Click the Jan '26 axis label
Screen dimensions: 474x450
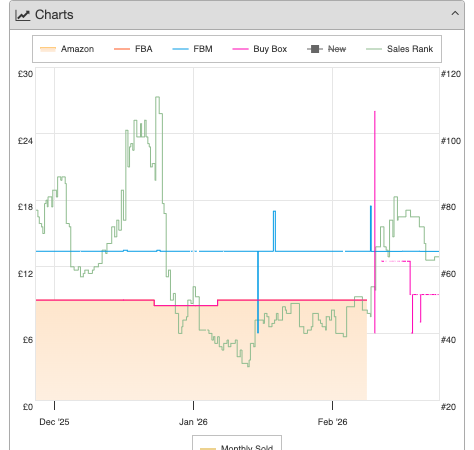point(193,422)
